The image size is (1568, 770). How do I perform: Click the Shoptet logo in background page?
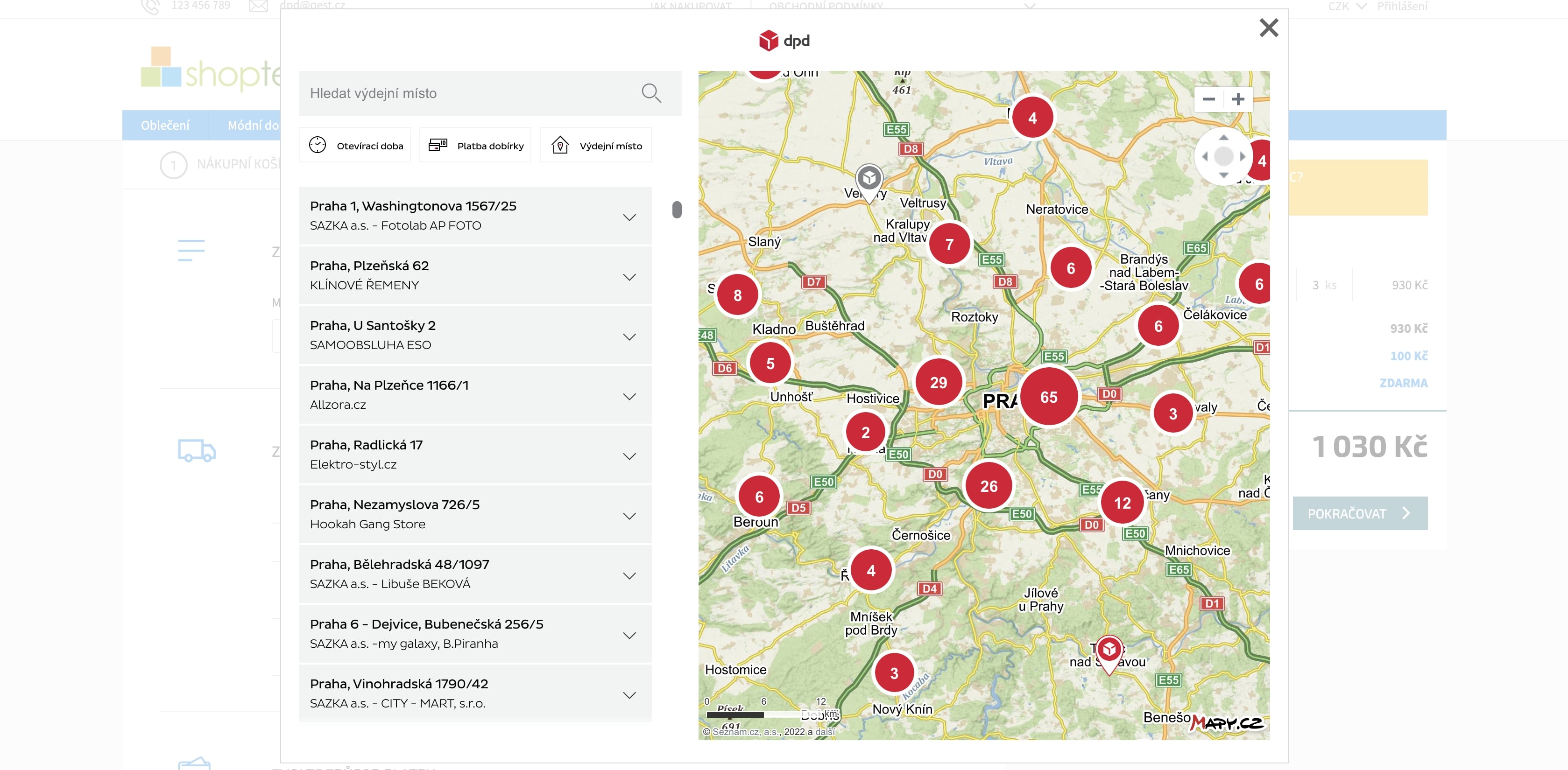coord(211,69)
